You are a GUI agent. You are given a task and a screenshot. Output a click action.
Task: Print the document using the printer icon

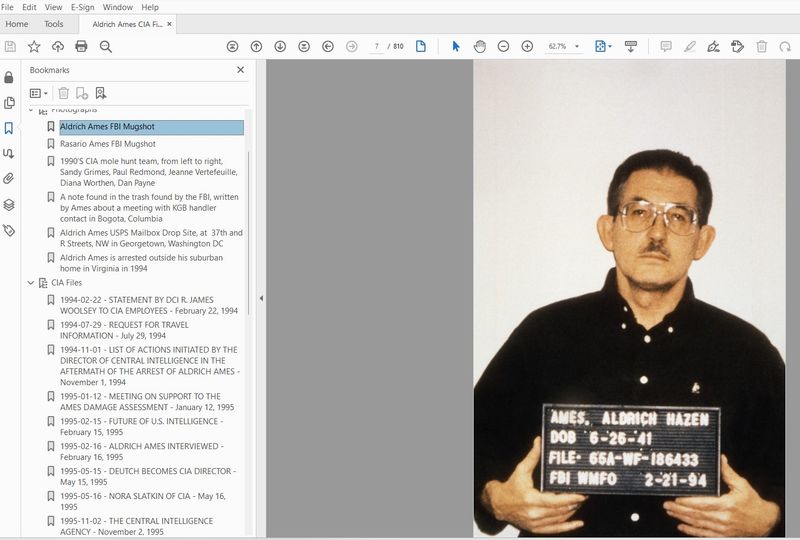pos(81,46)
